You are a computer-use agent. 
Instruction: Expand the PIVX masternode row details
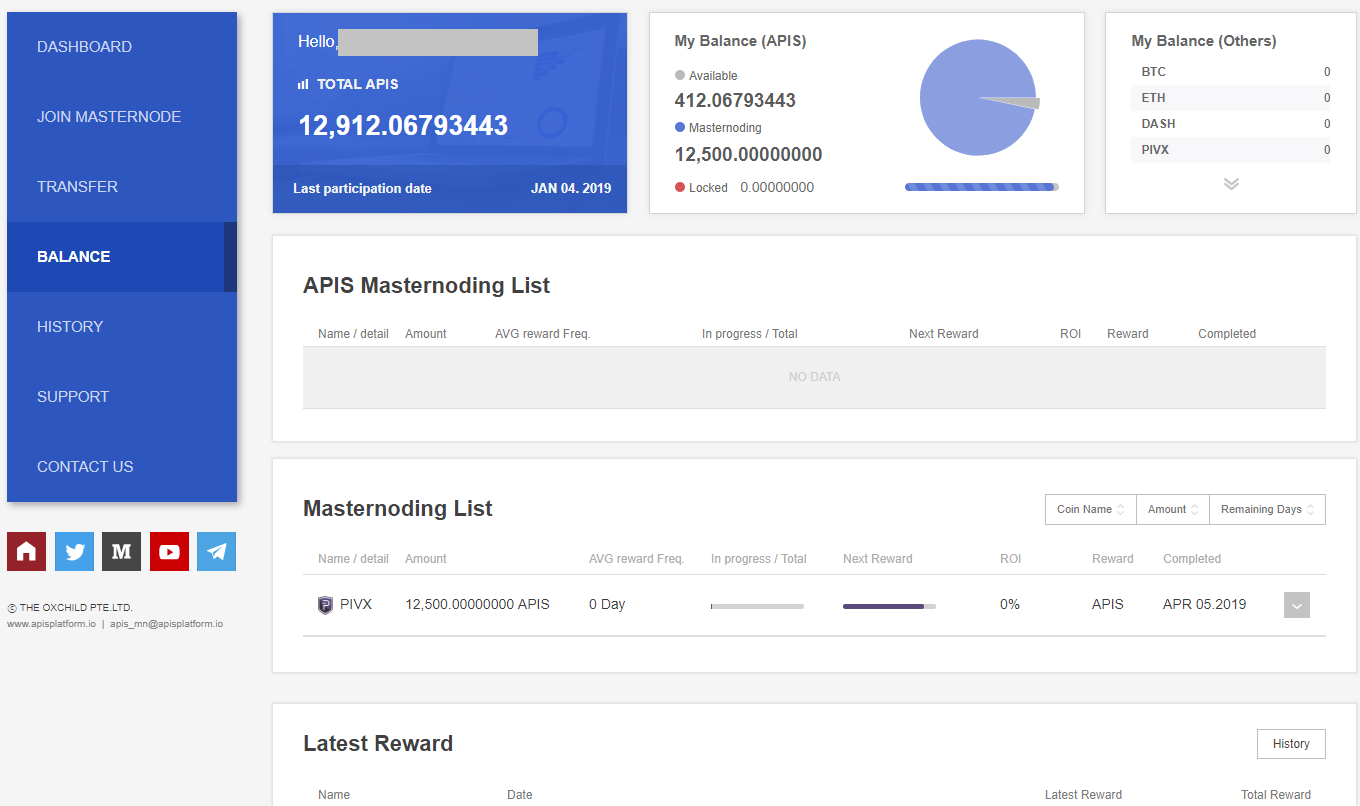[1297, 605]
